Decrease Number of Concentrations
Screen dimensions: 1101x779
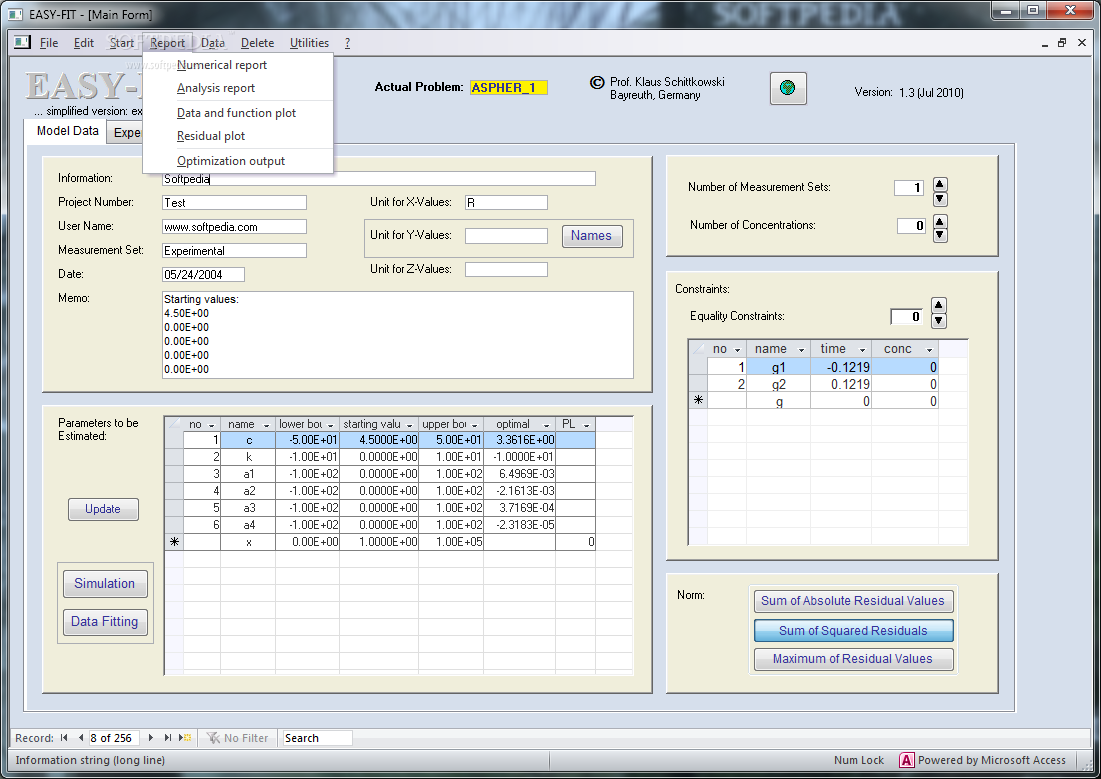click(940, 236)
